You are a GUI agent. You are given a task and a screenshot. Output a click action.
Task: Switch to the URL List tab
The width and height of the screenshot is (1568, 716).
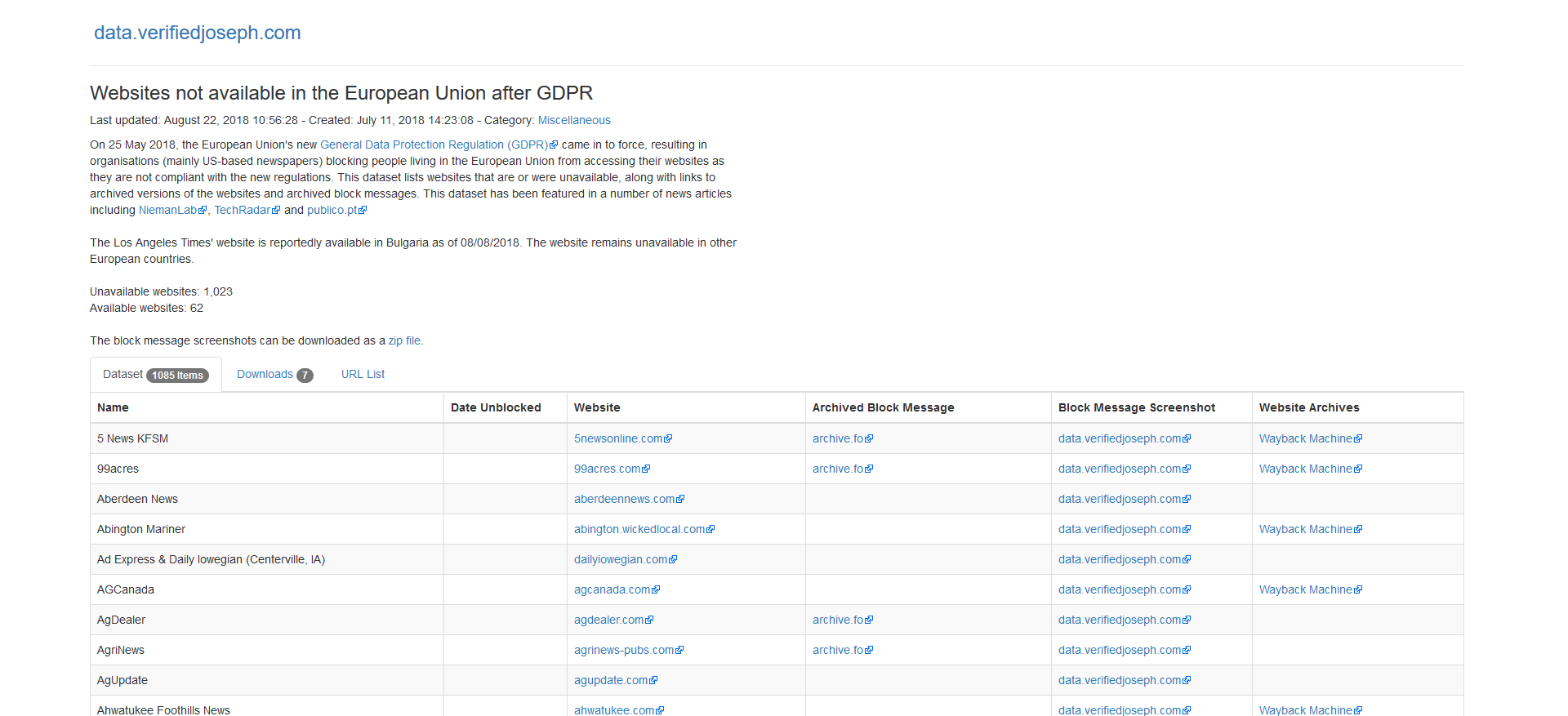(363, 374)
